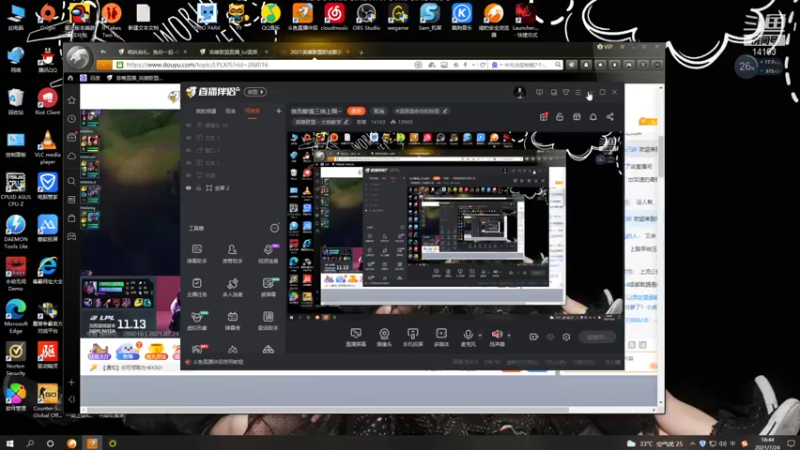Viewport: 800px width, 450px height.
Task: Add a 手机投屏 phone cast source
Action: [413, 337]
